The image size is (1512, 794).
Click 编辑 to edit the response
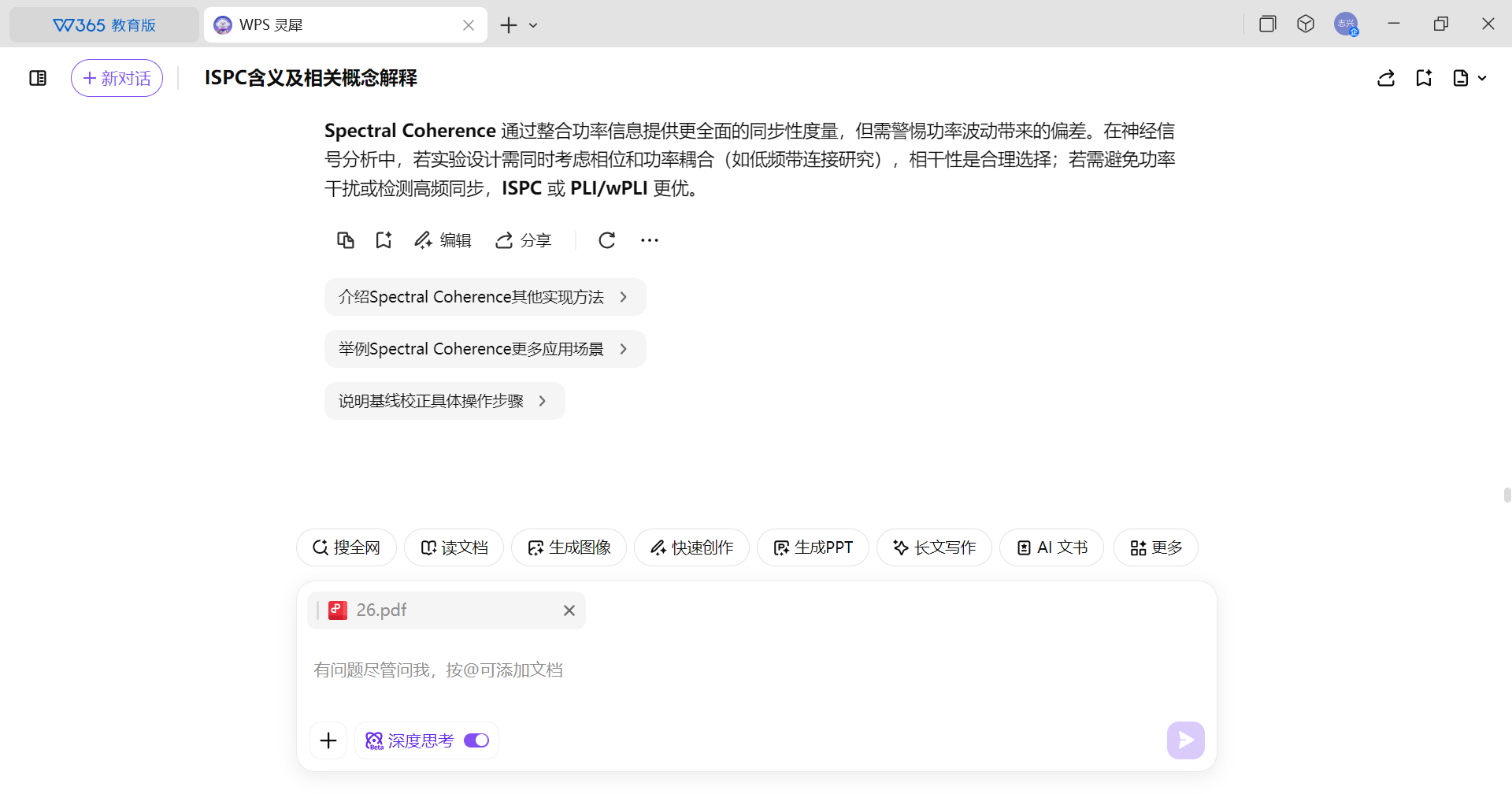point(443,240)
